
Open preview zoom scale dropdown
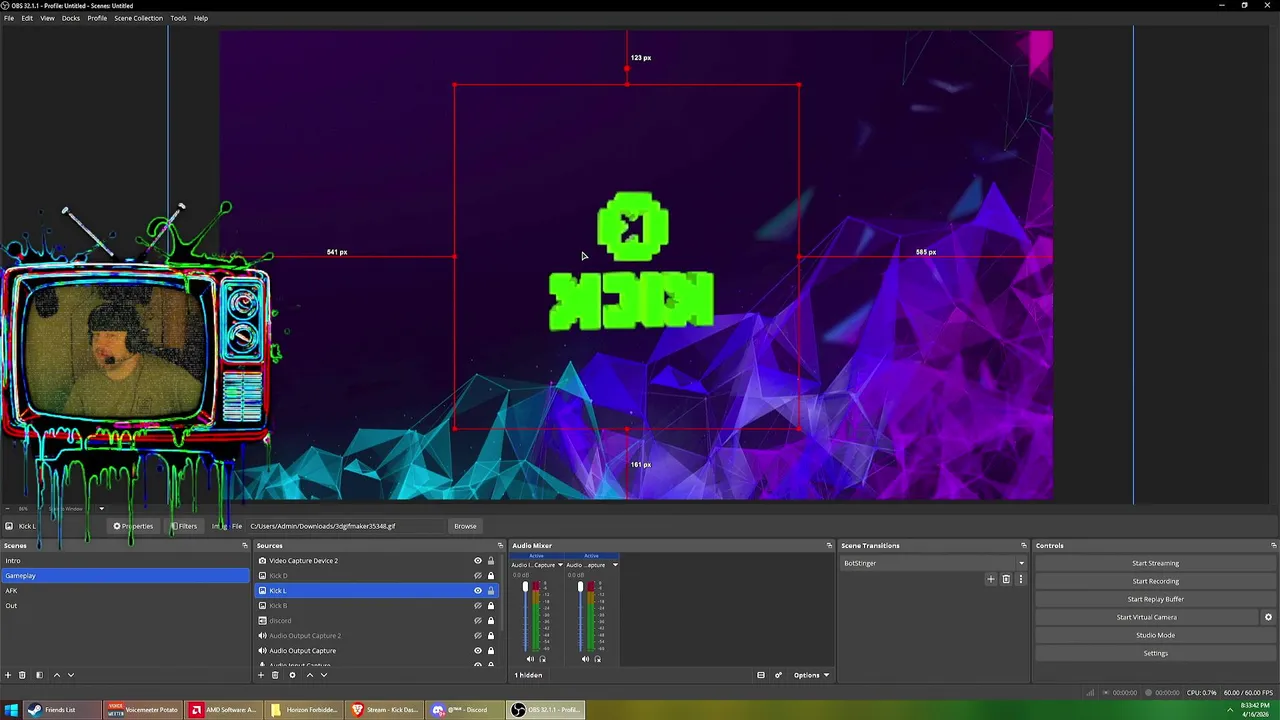[101, 508]
